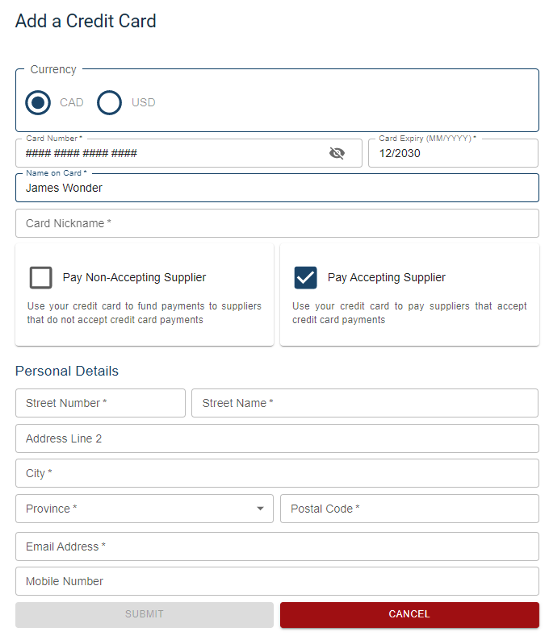Click the Card Number field

(x=189, y=153)
